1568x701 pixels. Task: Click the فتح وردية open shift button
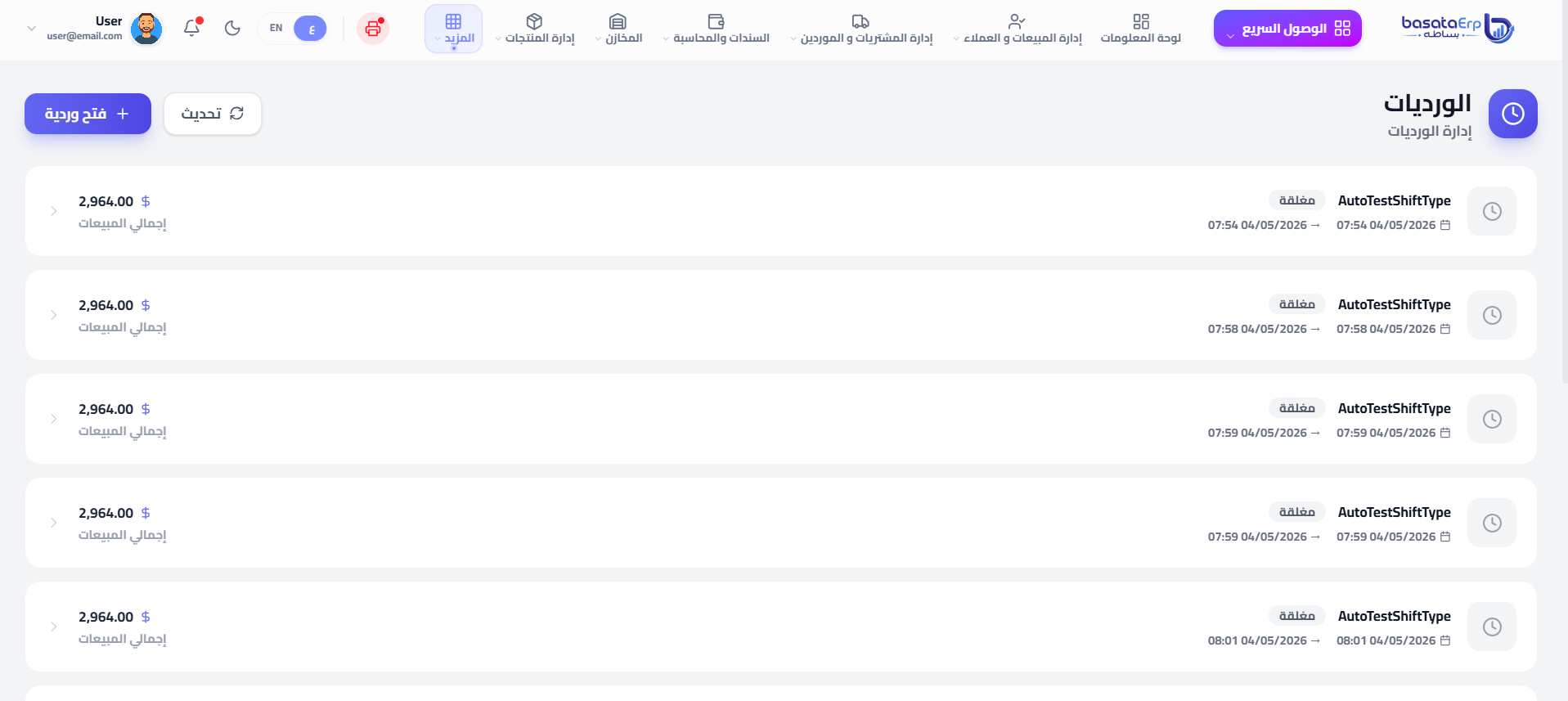tap(88, 114)
